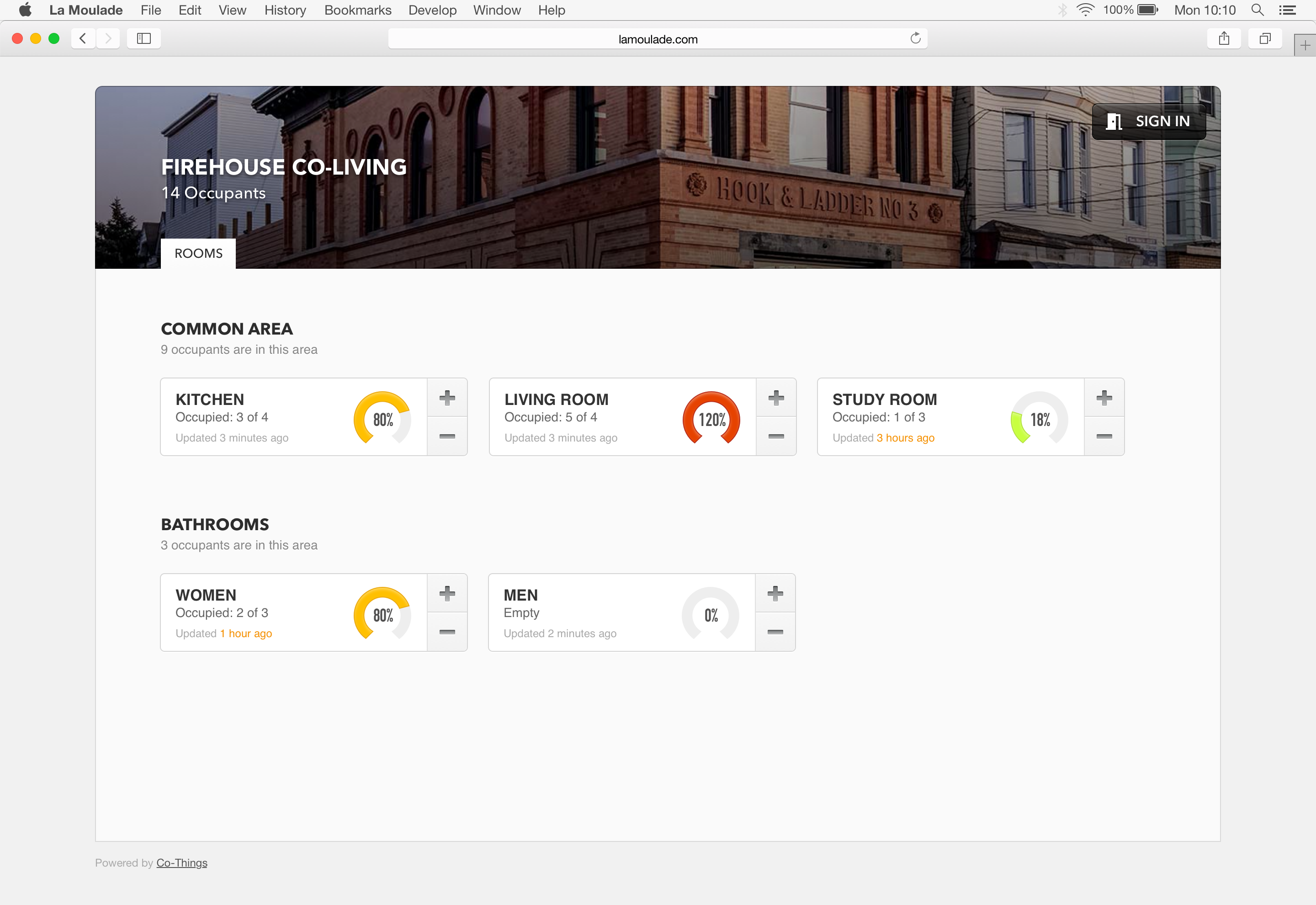Toggle the Safari sidebar button

[144, 38]
